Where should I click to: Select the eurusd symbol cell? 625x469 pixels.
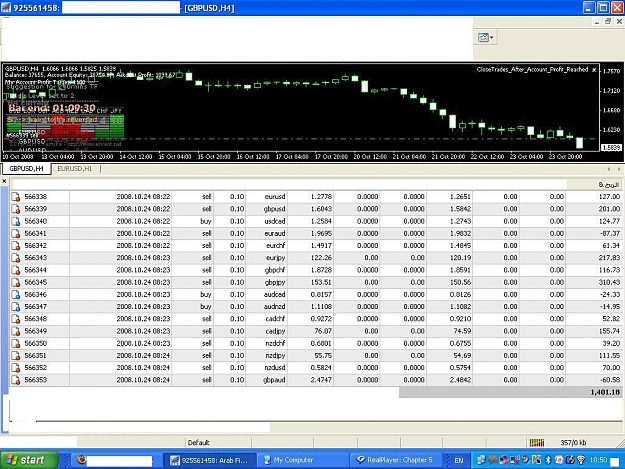point(275,197)
